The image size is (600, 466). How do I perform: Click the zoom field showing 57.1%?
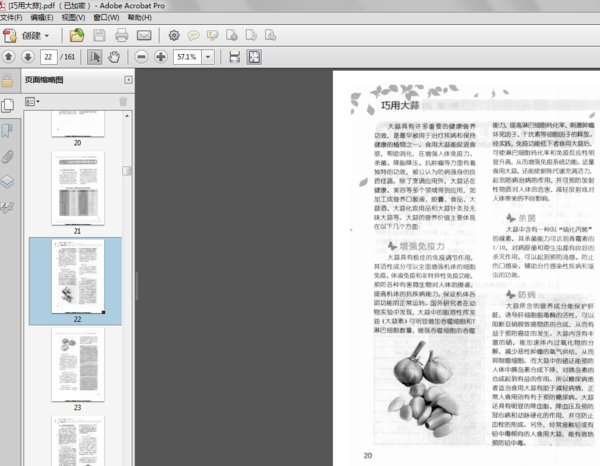tap(187, 57)
